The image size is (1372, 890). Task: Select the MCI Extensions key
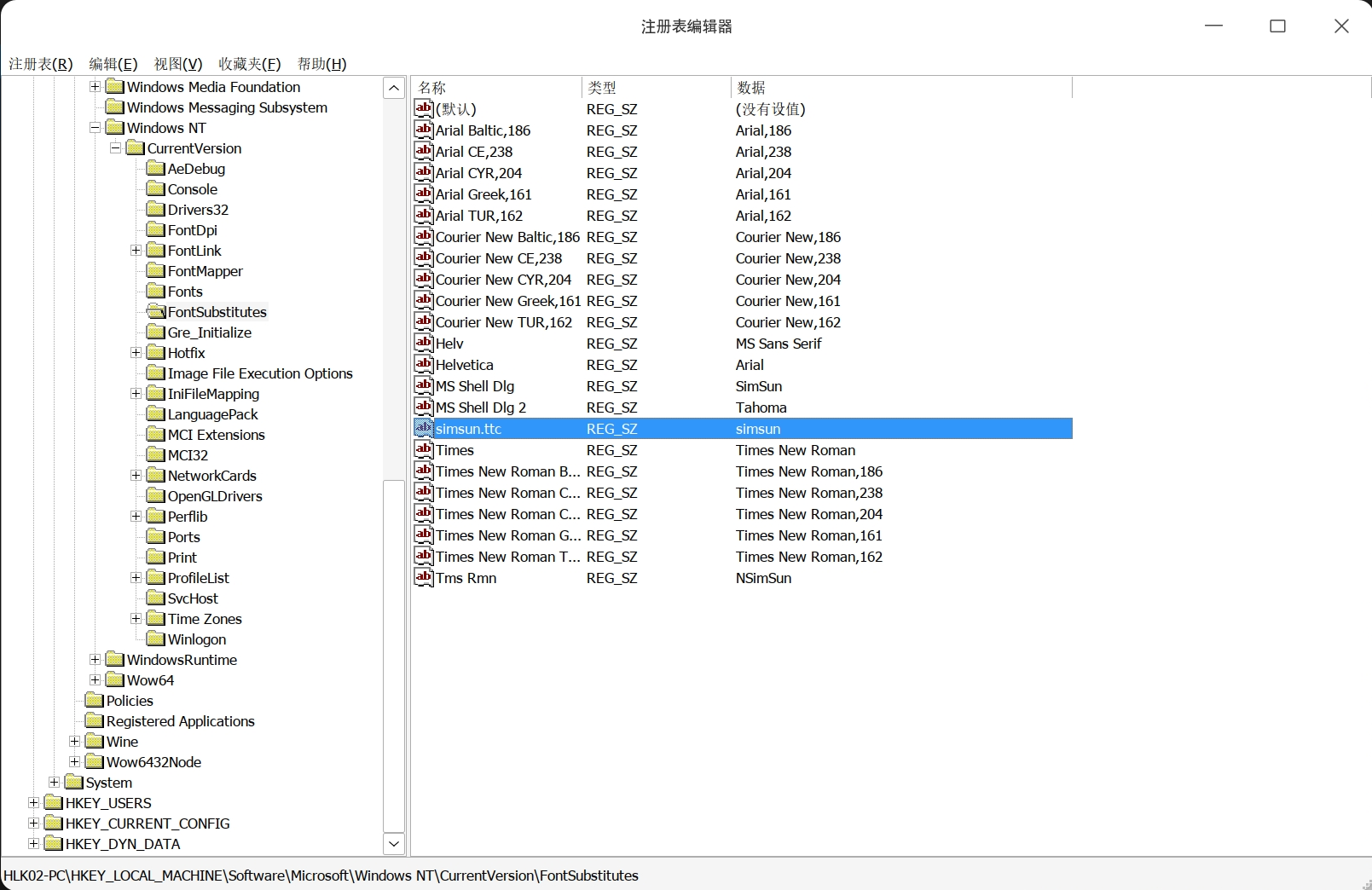click(217, 435)
